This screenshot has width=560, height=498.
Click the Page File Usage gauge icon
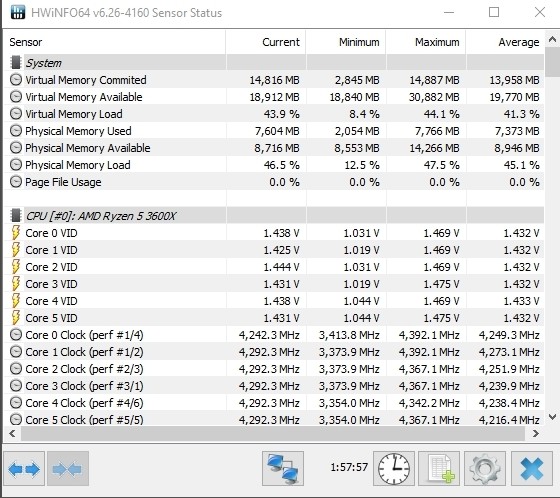[x=16, y=182]
